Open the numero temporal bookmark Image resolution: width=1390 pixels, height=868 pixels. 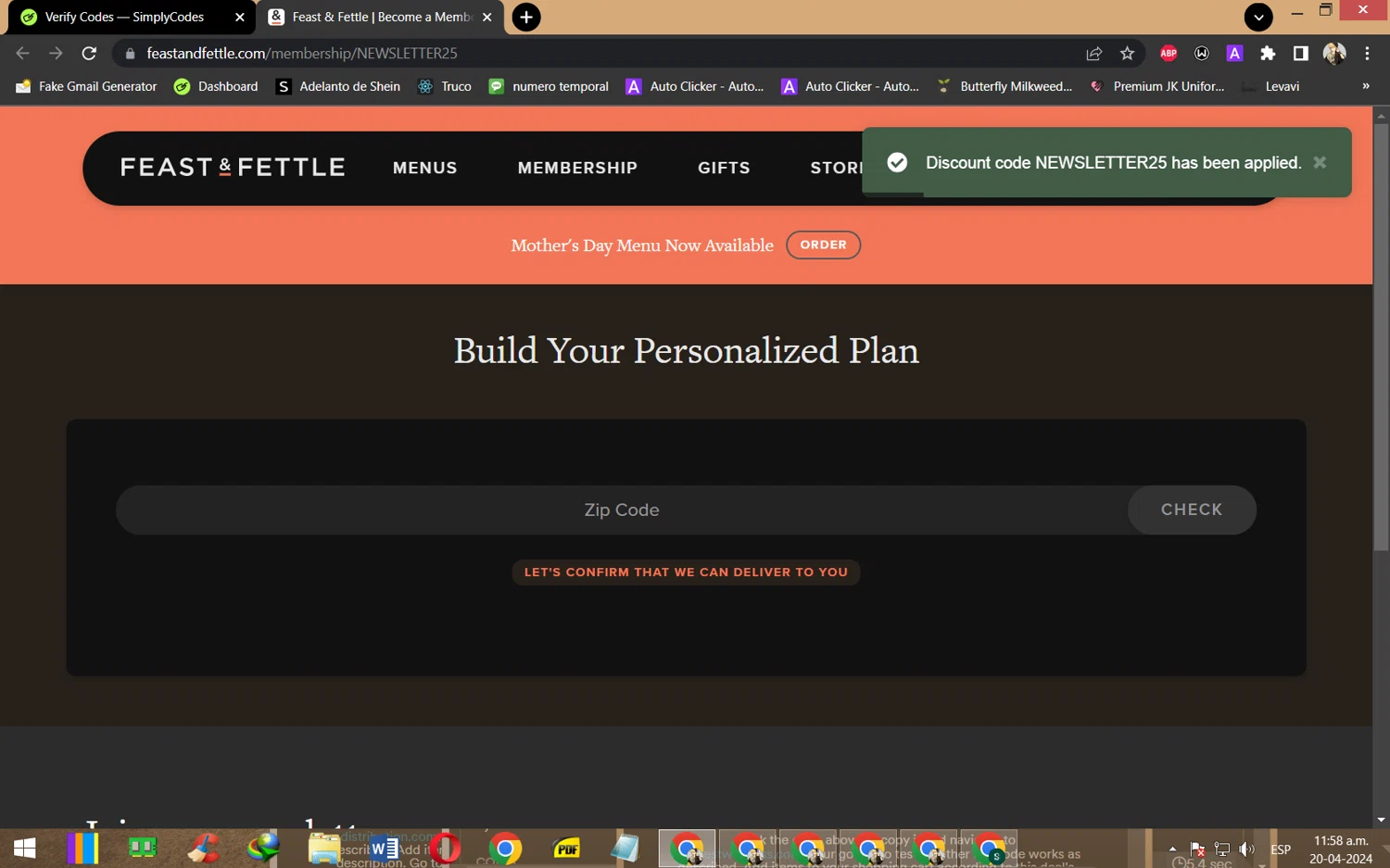pos(549,86)
